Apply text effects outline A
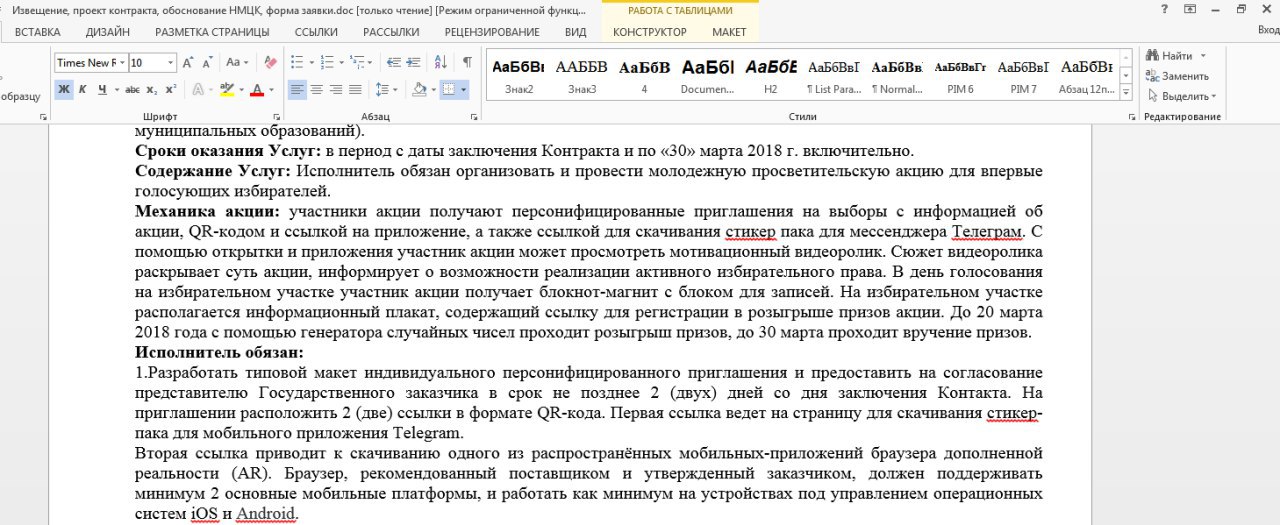This screenshot has width=1280, height=525. tap(197, 90)
